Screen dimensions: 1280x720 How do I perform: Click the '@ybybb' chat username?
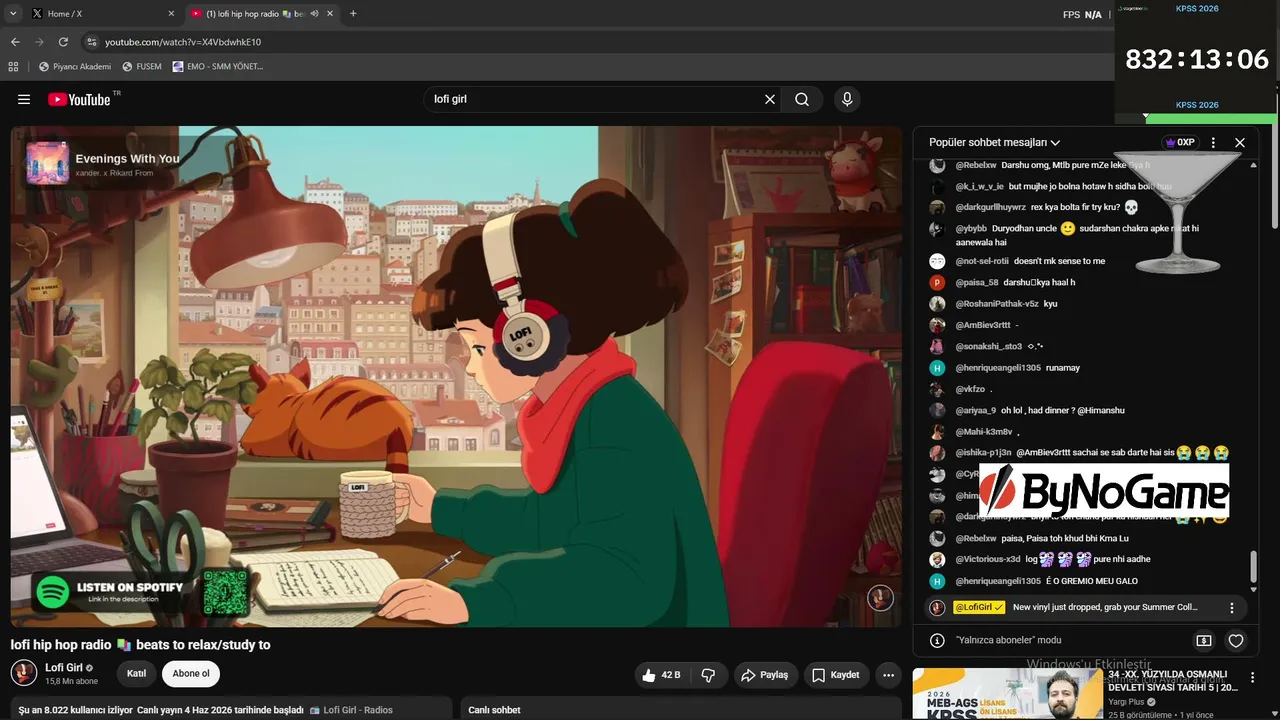tap(971, 228)
